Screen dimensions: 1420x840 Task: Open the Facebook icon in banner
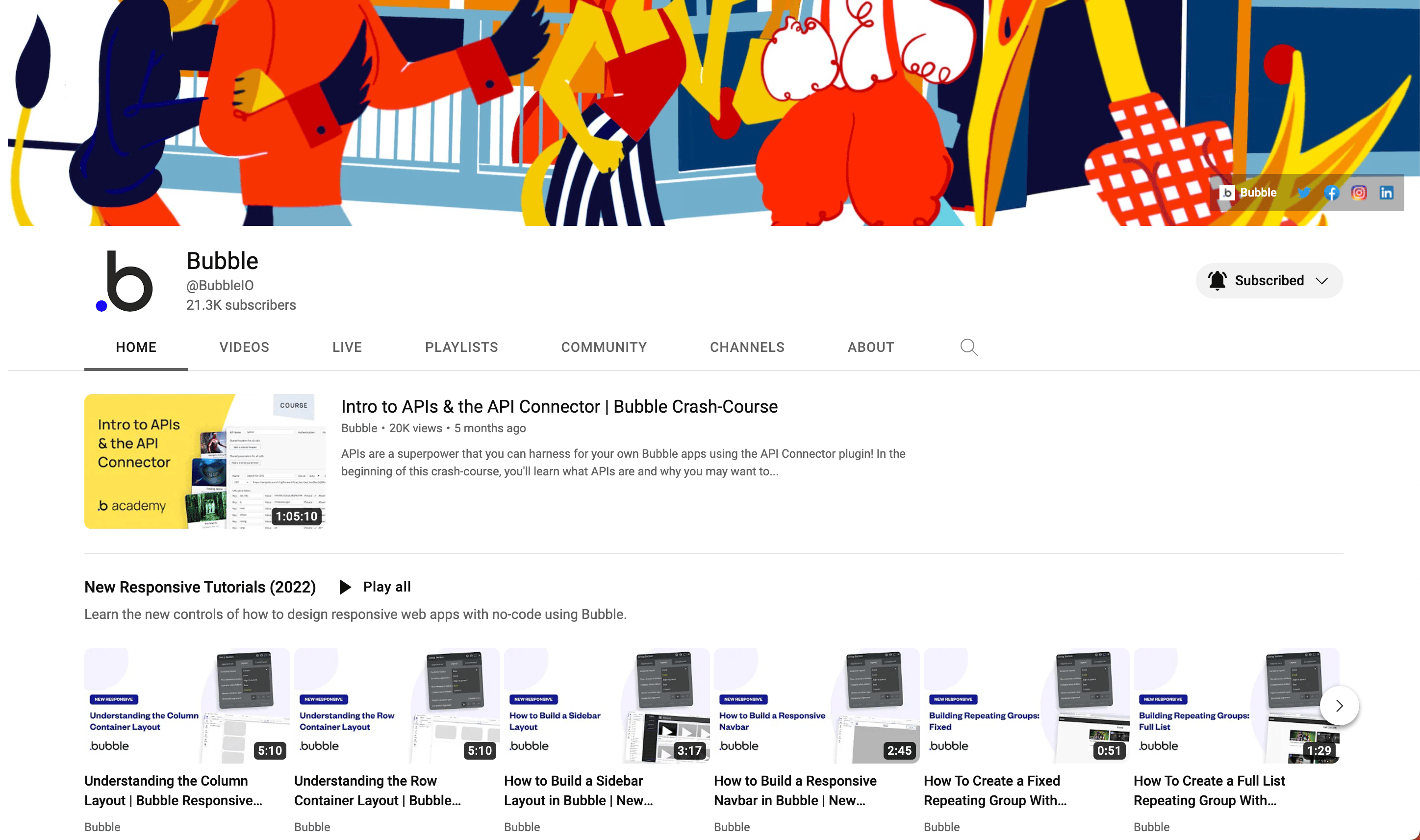coord(1331,193)
